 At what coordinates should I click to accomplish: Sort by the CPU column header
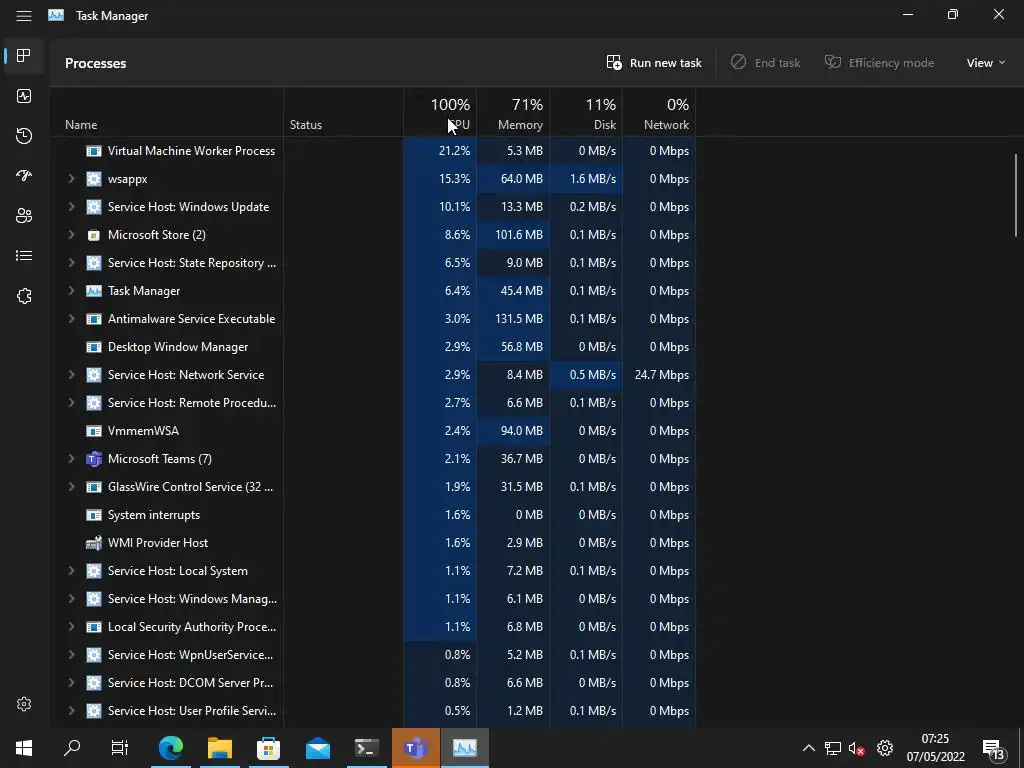click(440, 113)
